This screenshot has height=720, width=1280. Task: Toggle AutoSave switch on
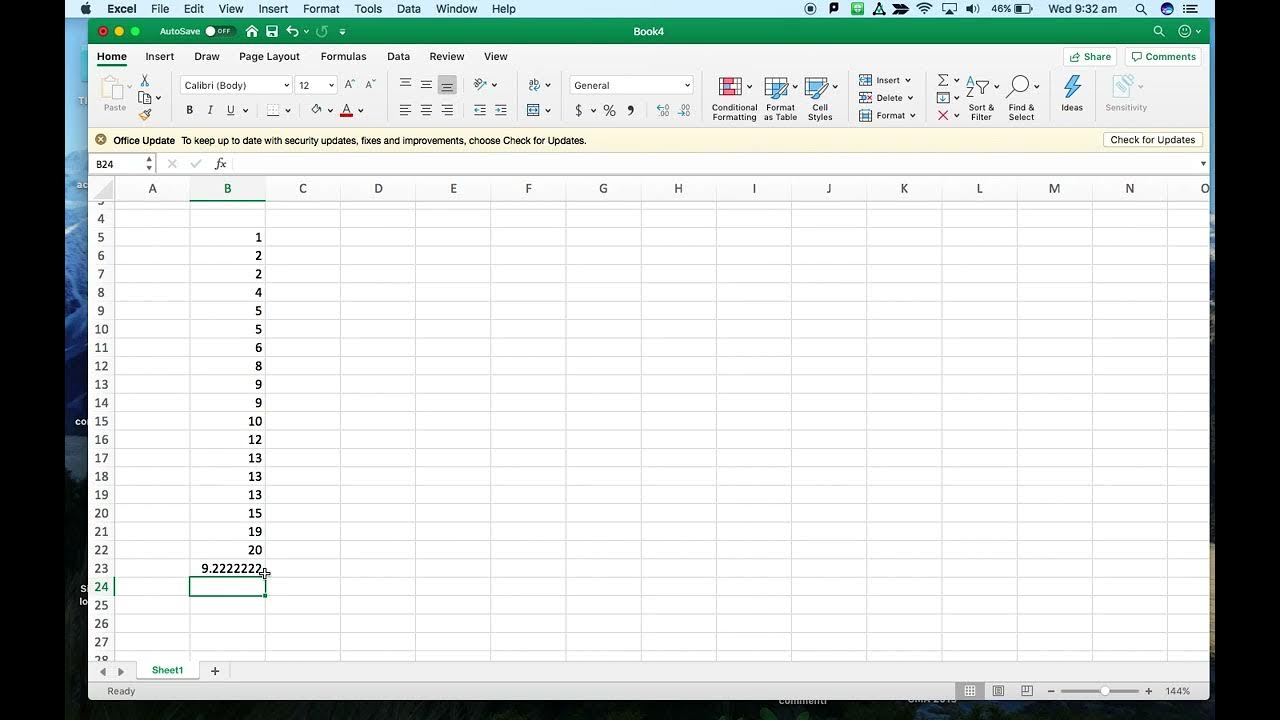coord(219,32)
